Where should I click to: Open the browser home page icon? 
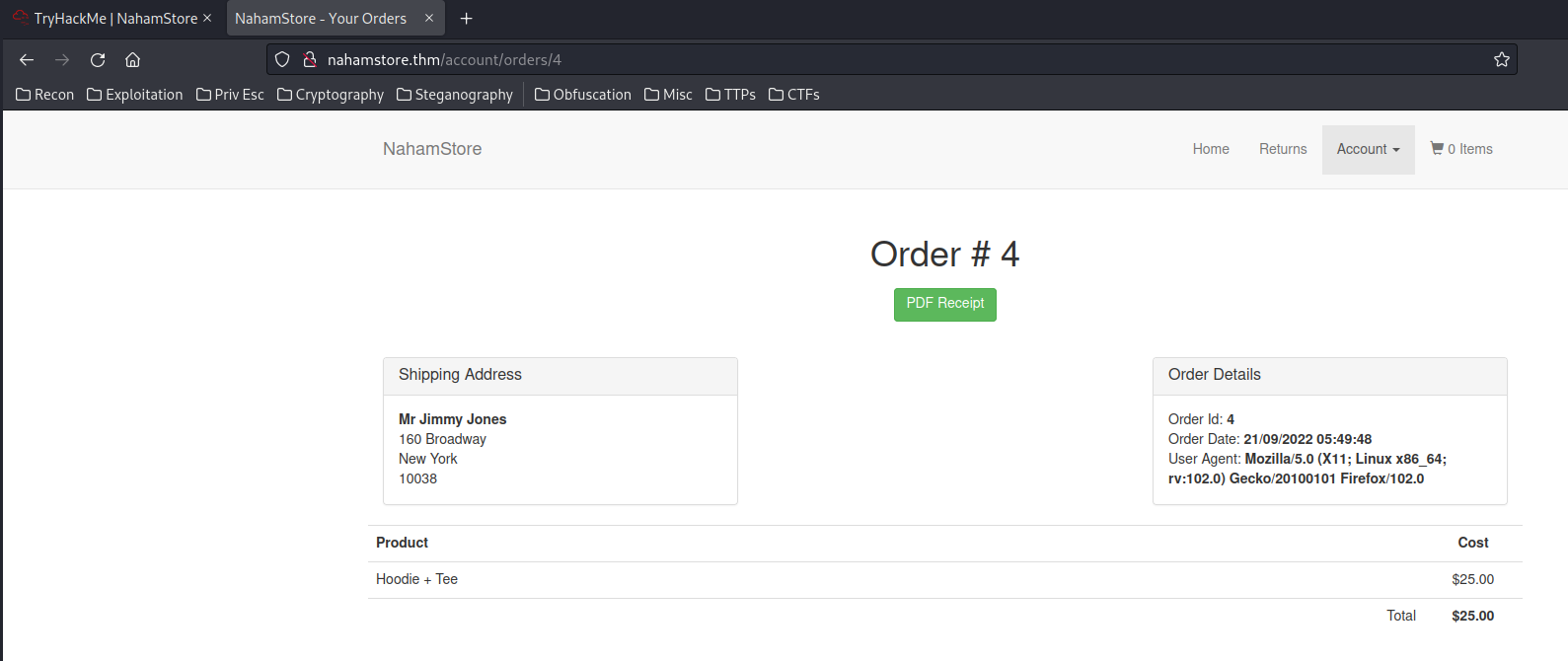tap(133, 60)
